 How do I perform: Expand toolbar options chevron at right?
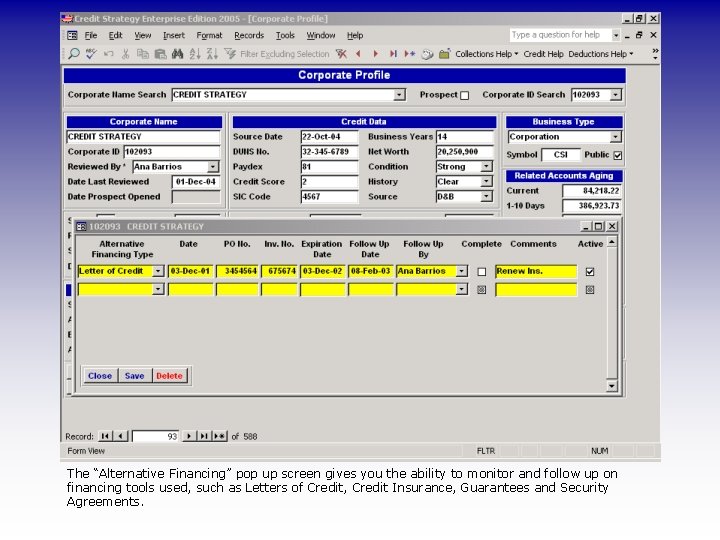pos(655,54)
